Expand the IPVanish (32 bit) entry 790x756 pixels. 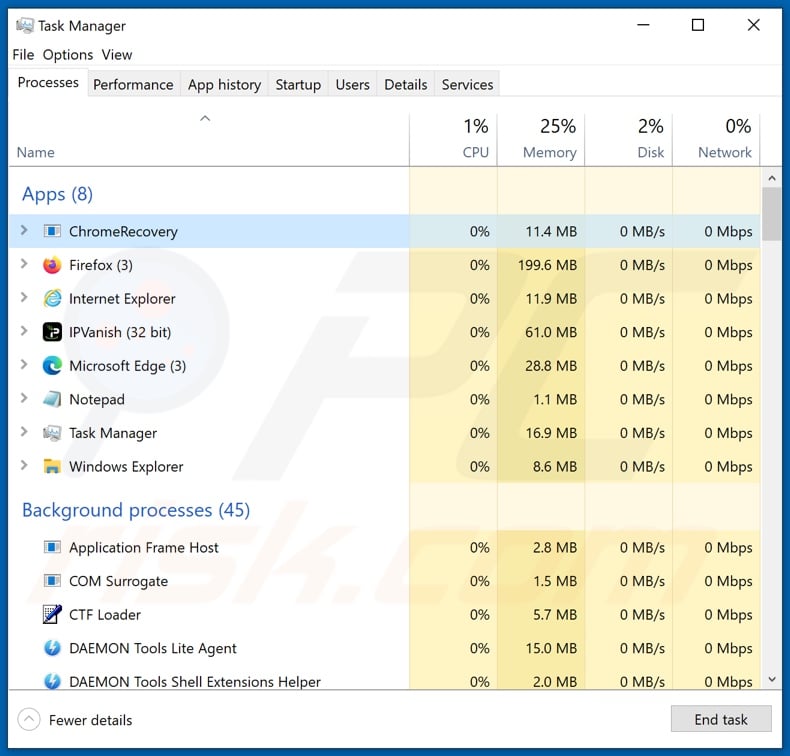click(24, 331)
